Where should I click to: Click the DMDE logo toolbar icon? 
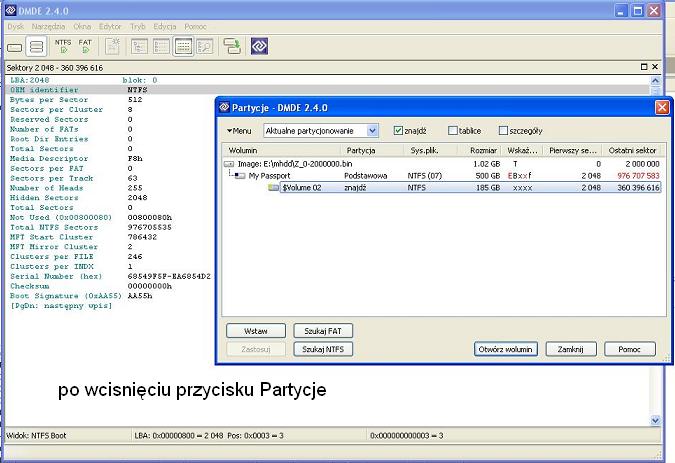[x=259, y=46]
